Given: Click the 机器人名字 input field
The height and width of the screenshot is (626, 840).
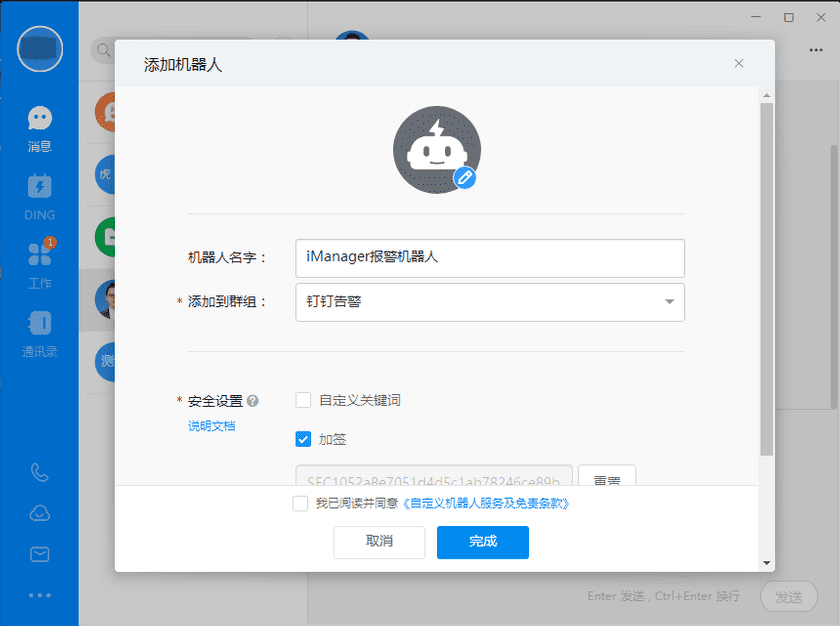Looking at the screenshot, I should click(x=489, y=257).
